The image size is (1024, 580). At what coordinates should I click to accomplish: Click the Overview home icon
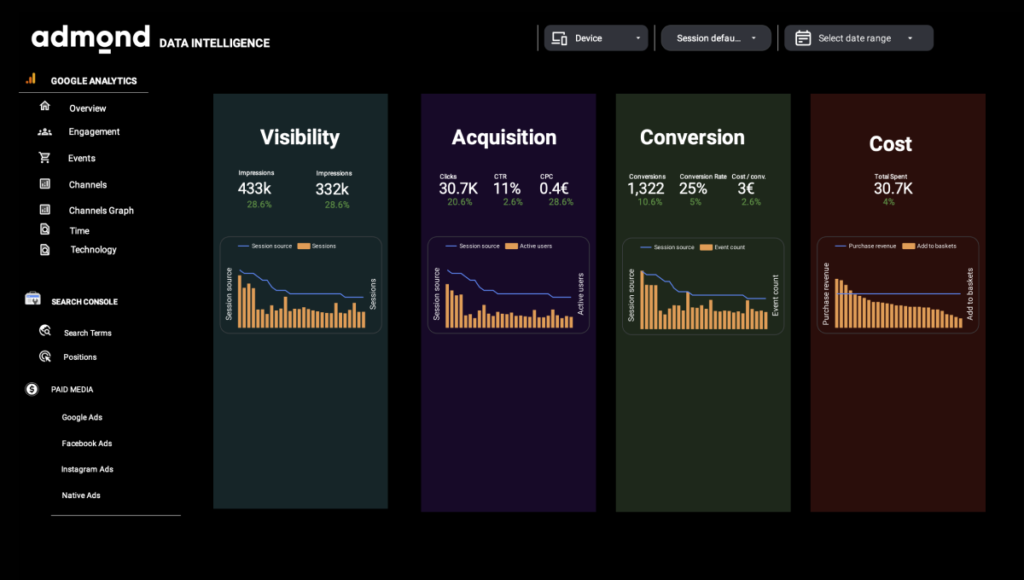pyautogui.click(x=44, y=106)
